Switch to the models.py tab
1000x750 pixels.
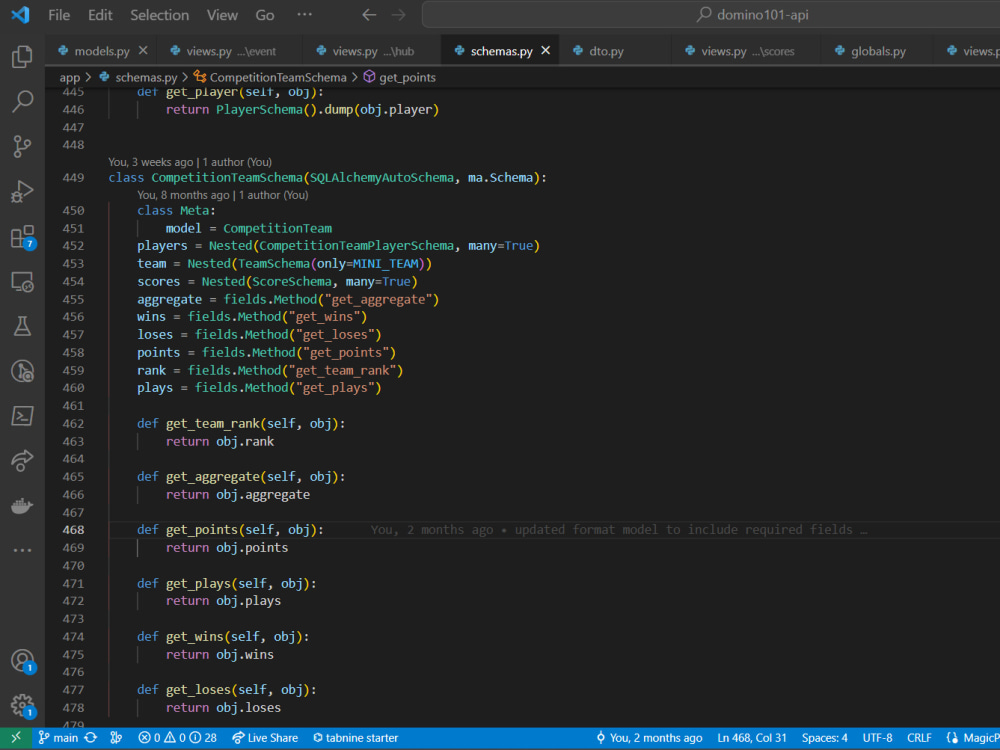101,51
